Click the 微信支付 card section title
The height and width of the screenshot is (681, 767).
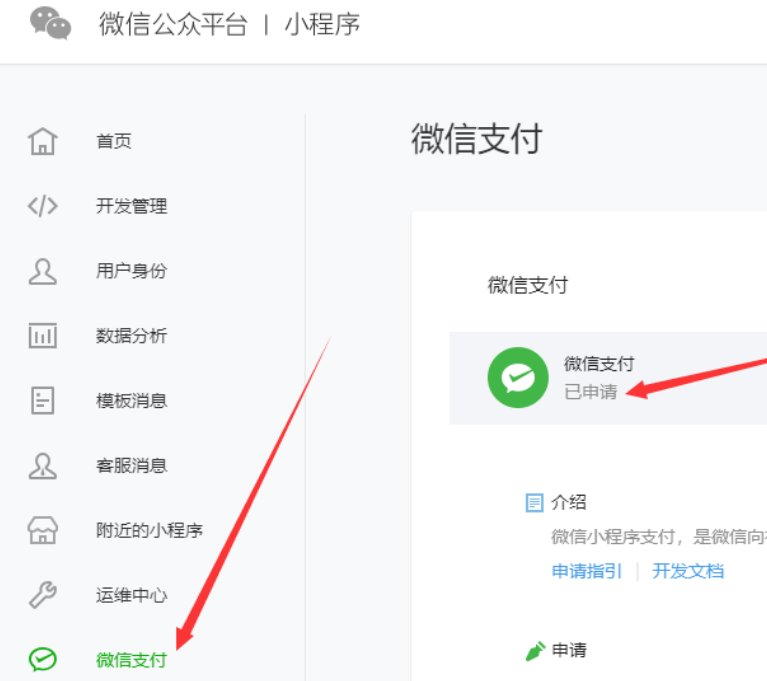[x=528, y=285]
